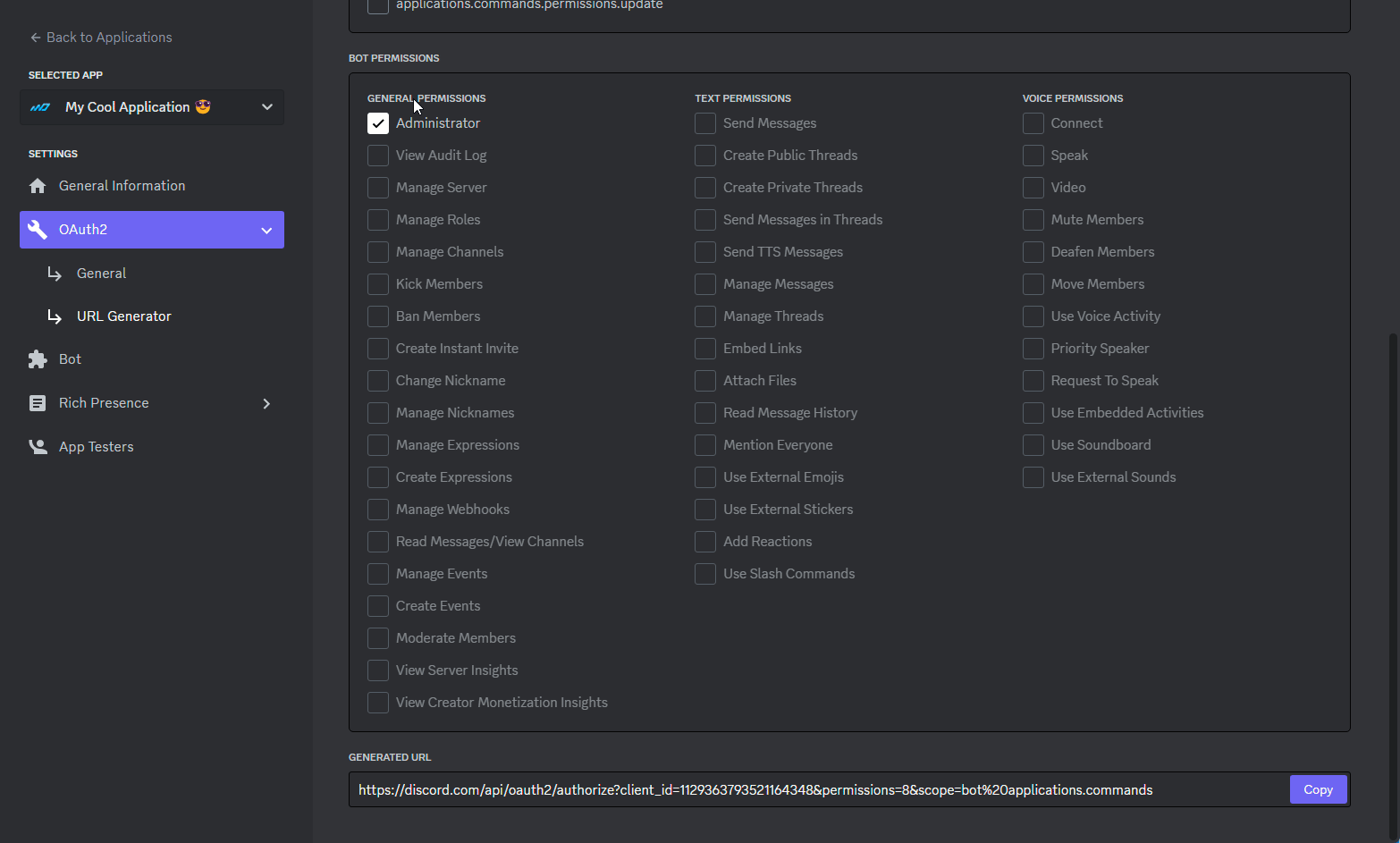Enable the View Audit Log checkbox
Viewport: 1400px width, 843px height.
(x=378, y=156)
